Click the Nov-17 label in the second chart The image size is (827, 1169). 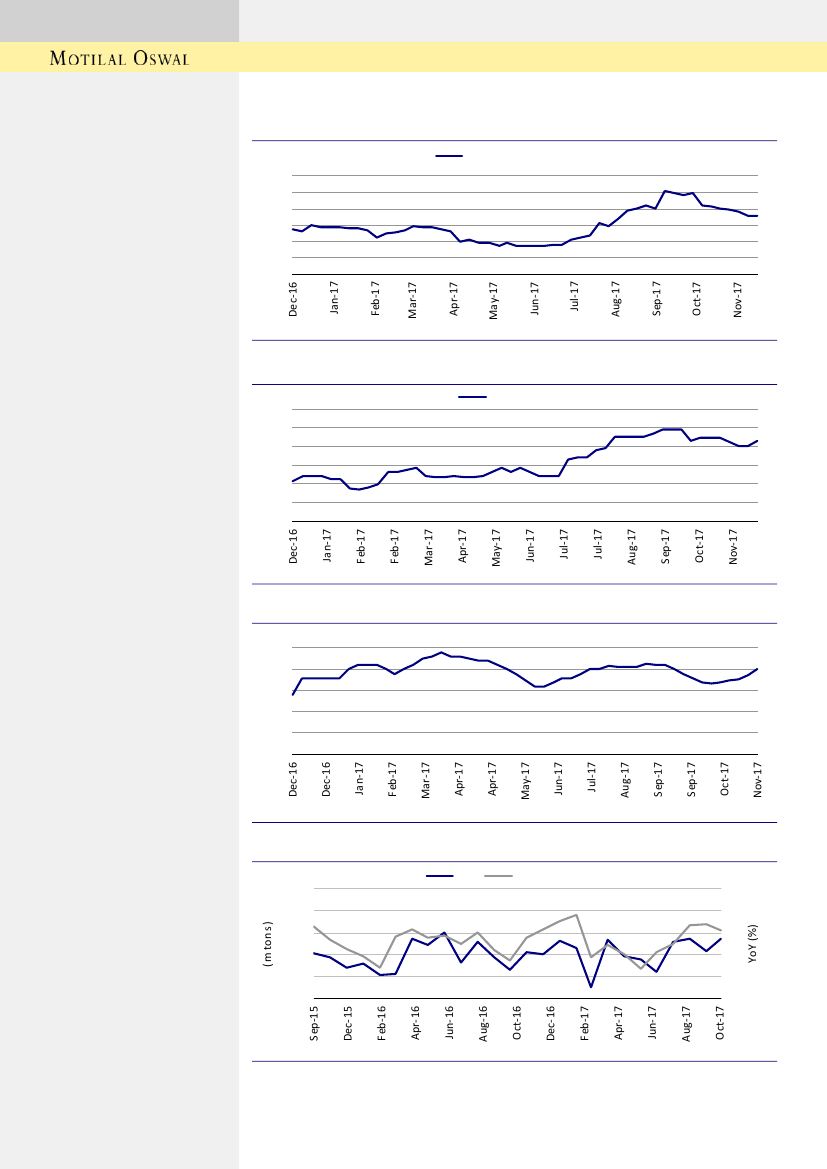(733, 546)
